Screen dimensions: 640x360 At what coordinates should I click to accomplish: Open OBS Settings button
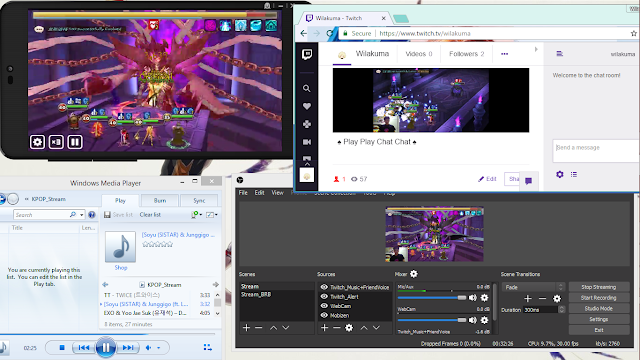click(599, 319)
